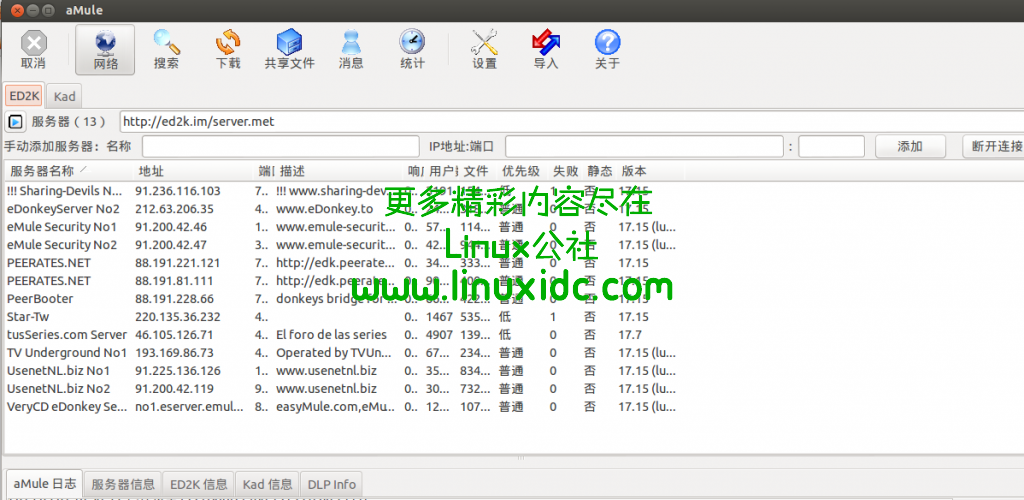Select the !!! Sharing-Devils server row
Viewport: 1024px width, 500px height.
[340, 191]
